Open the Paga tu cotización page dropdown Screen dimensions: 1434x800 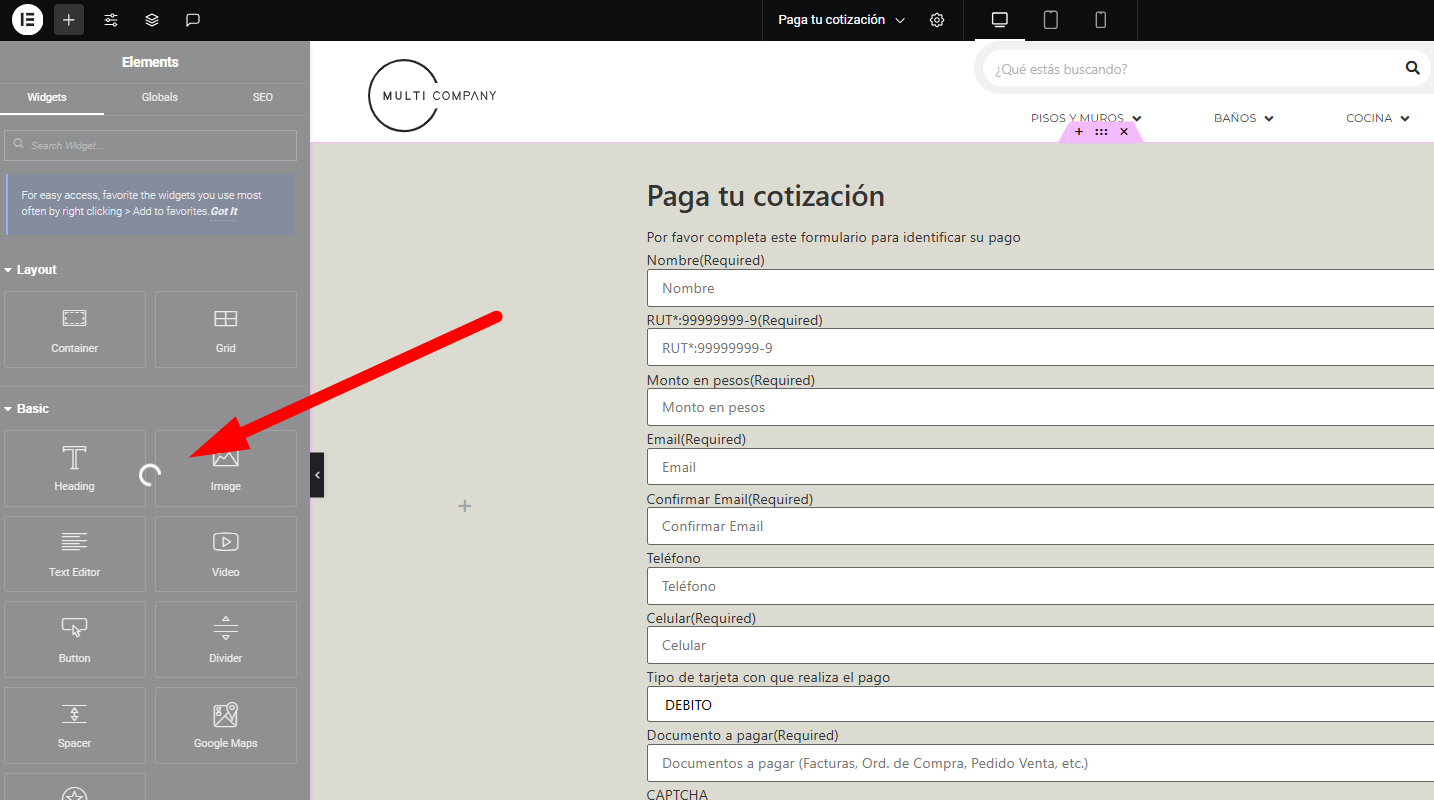[841, 20]
